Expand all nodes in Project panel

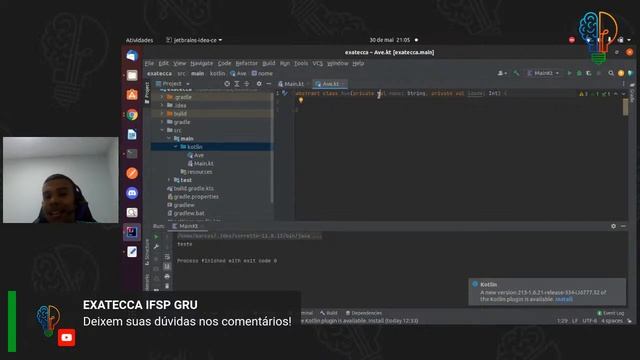click(237, 84)
